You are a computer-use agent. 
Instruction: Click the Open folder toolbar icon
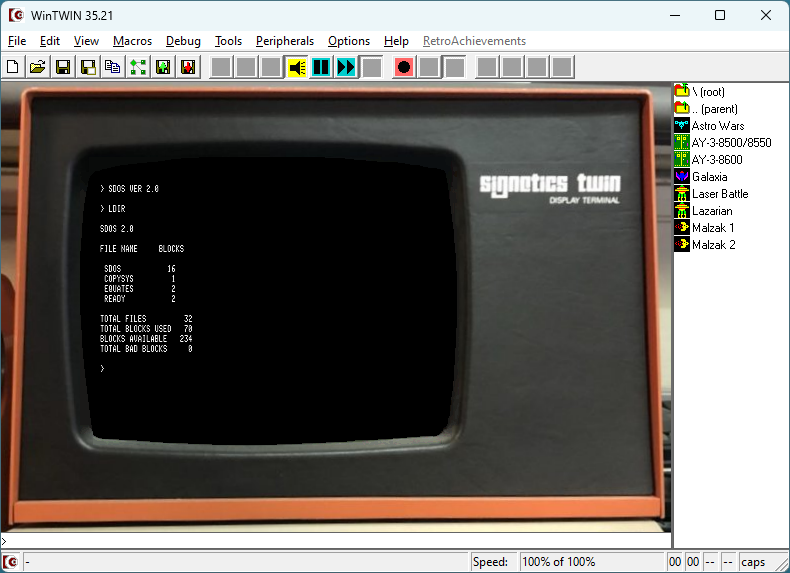38,67
